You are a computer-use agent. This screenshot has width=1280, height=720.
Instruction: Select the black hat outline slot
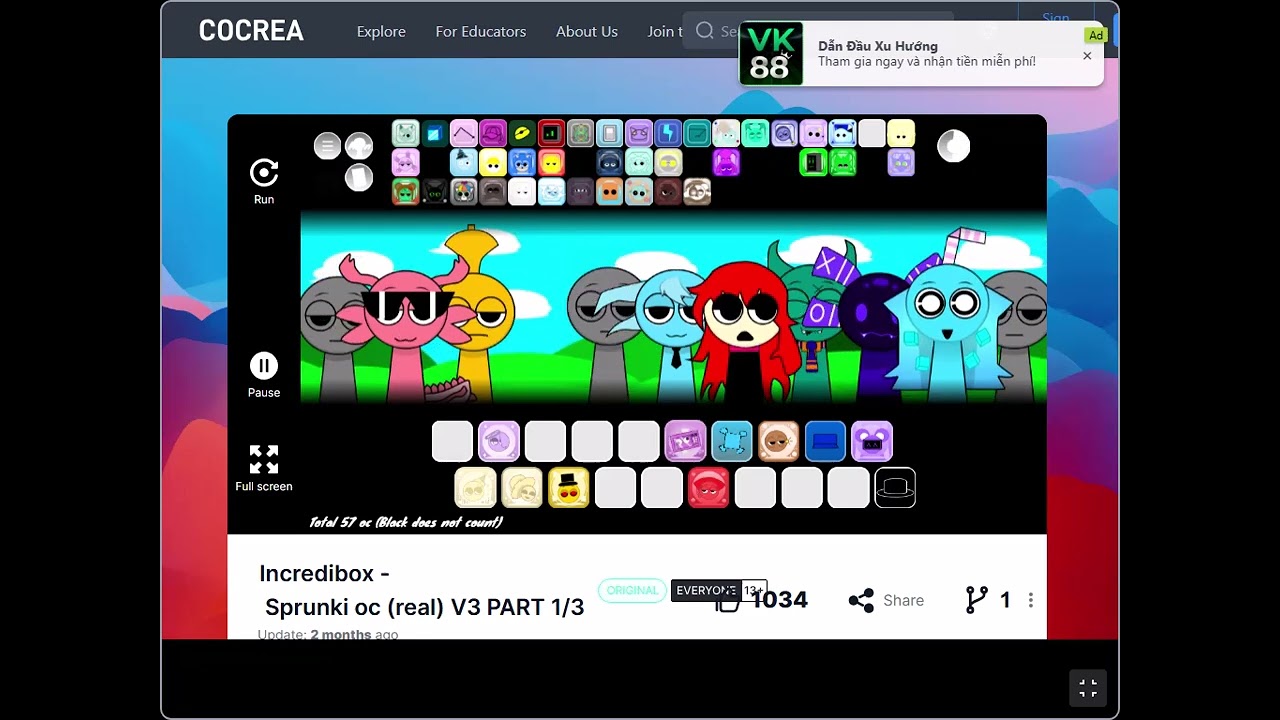[x=895, y=487]
